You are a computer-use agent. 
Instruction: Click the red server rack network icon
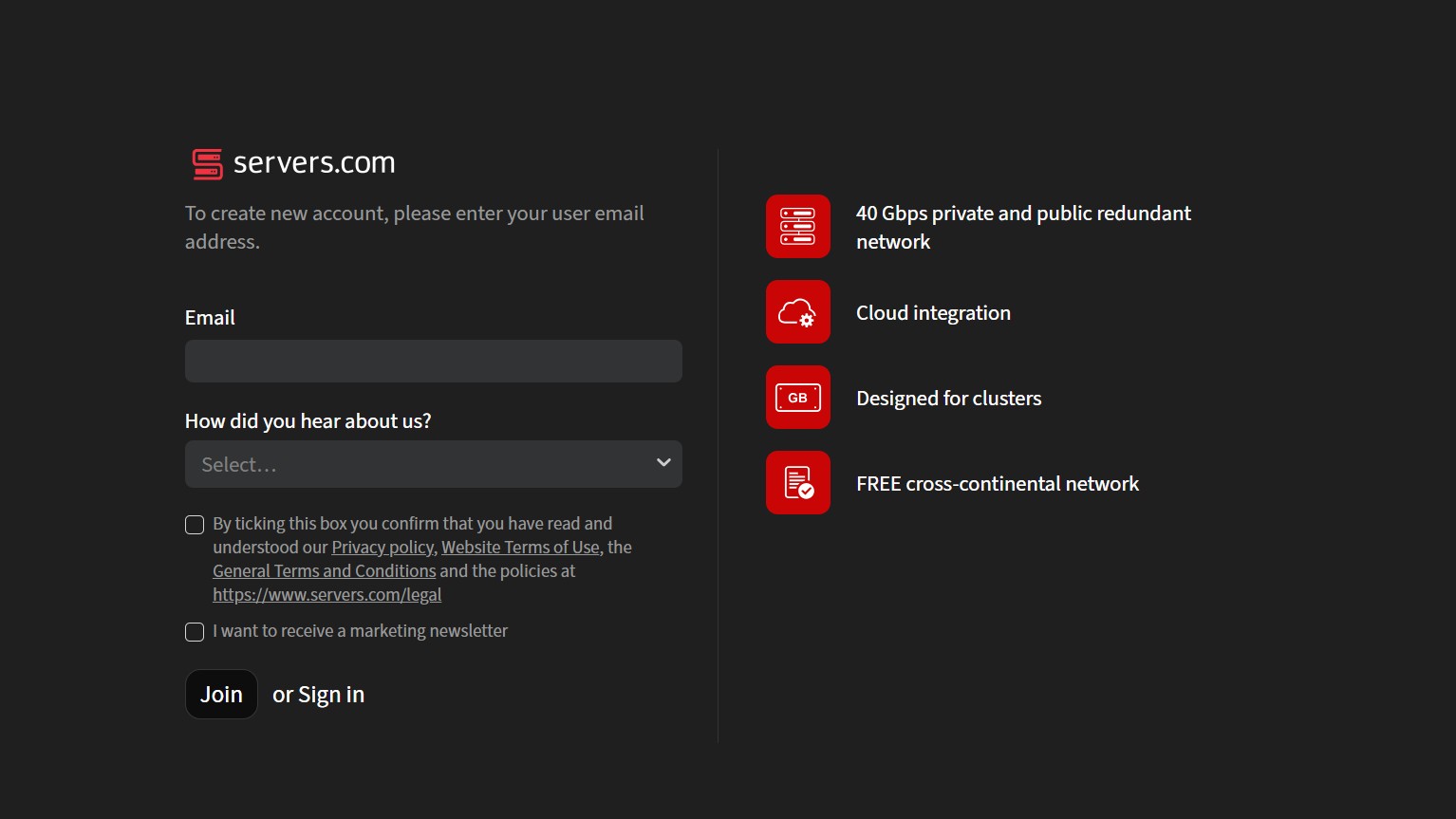[x=798, y=226]
